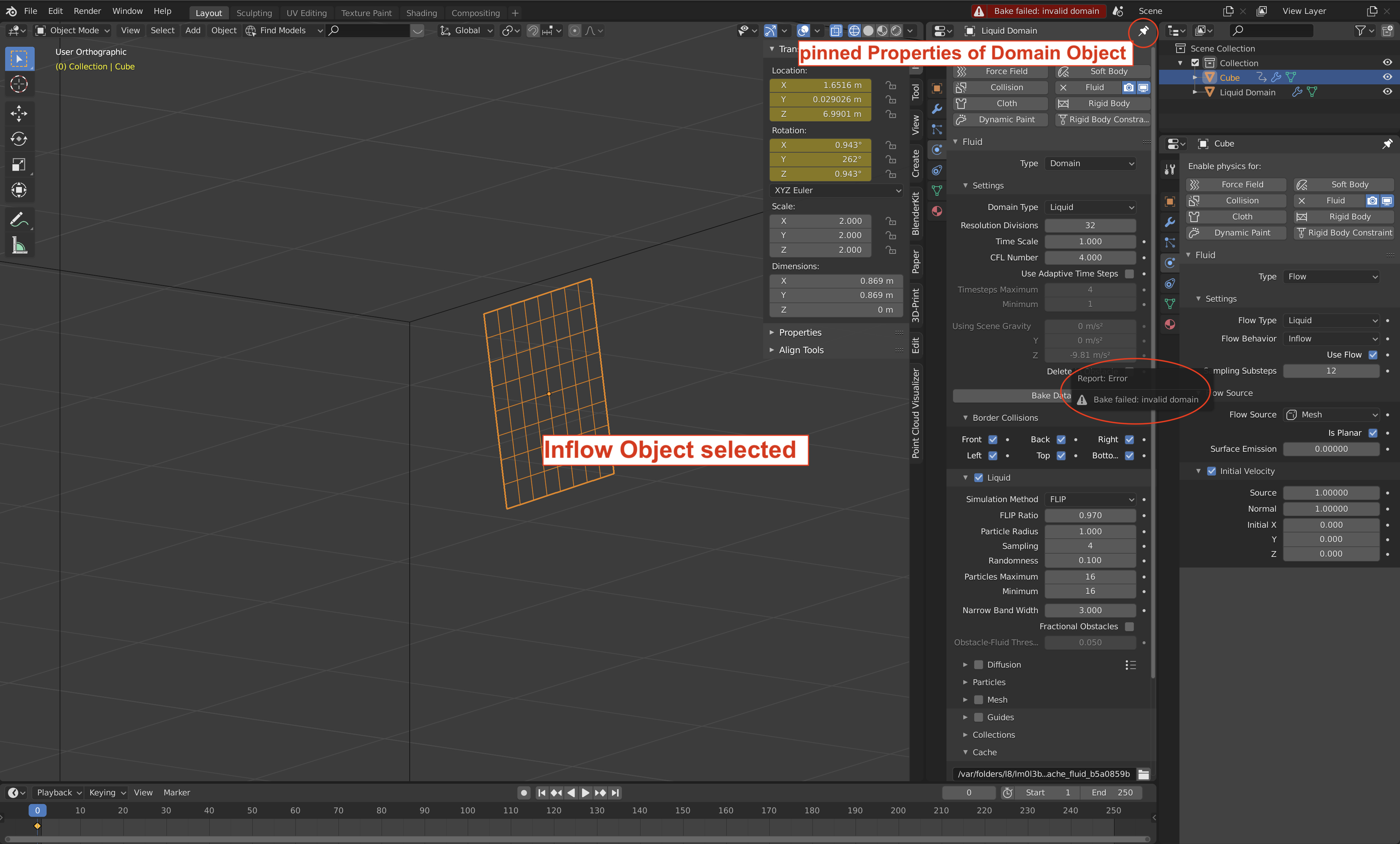1400x844 pixels.
Task: Open the BlenderKit sidebar tab
Action: point(915,214)
